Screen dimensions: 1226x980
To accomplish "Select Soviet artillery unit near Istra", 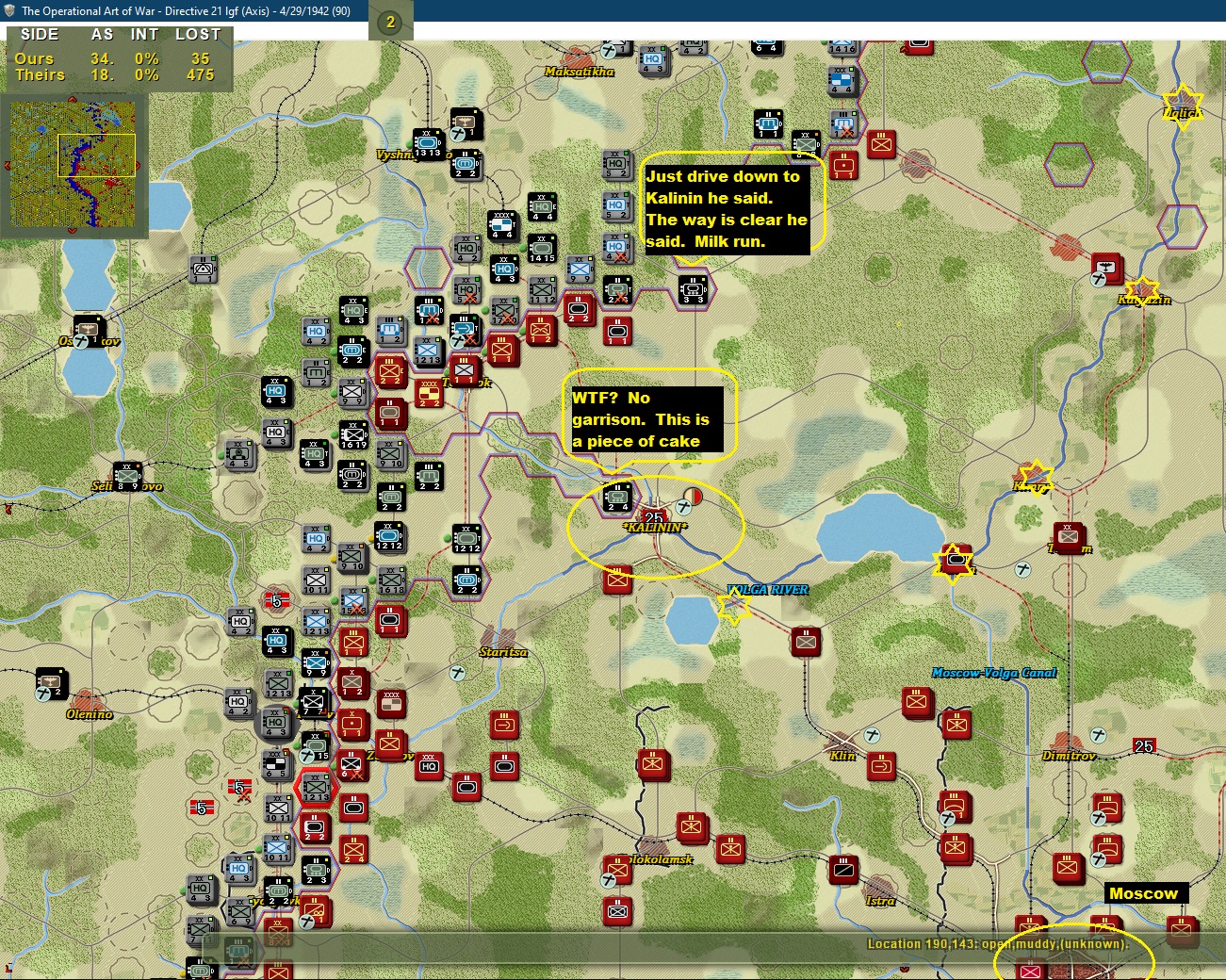I will [x=843, y=870].
